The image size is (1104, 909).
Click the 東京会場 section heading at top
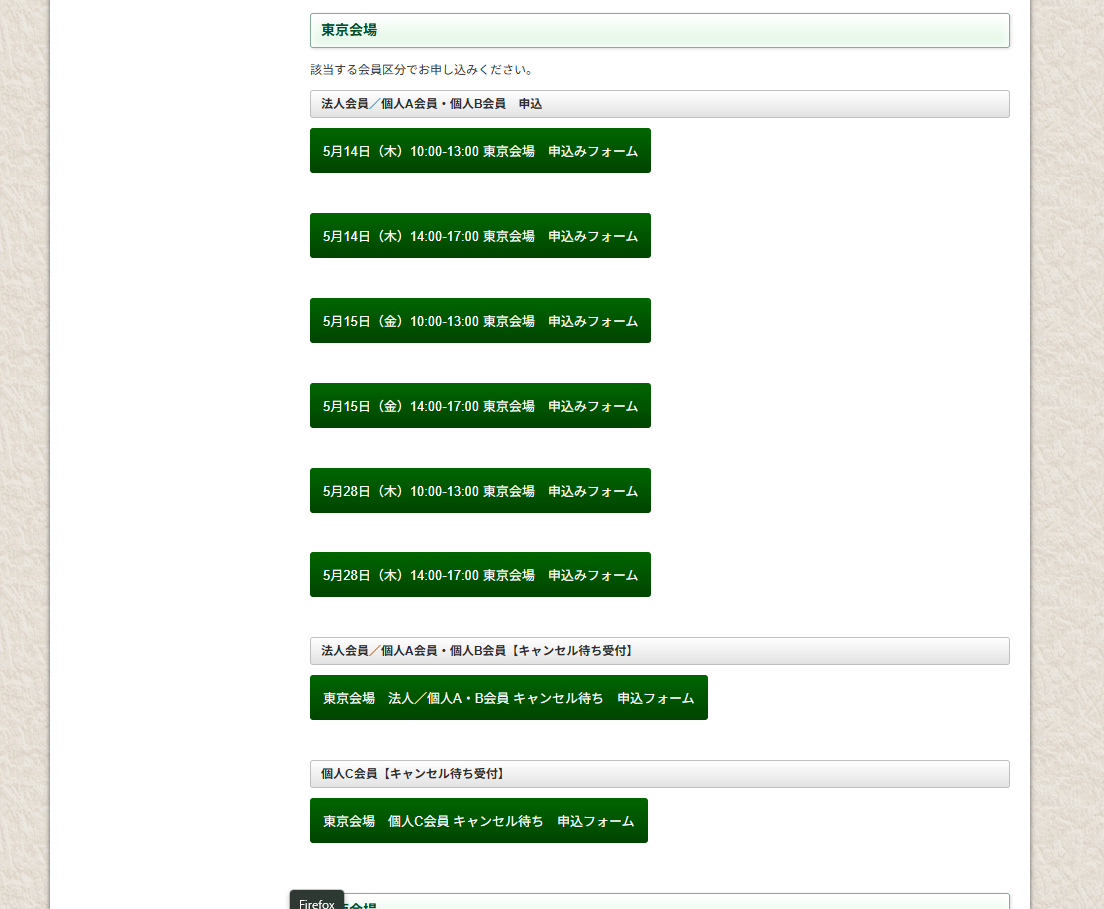point(659,30)
